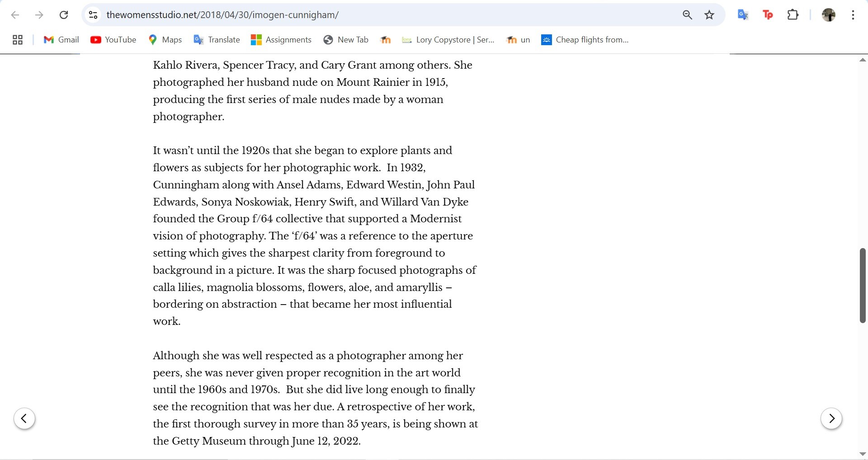The image size is (868, 460).
Task: Open the Maps bookmark
Action: tap(165, 40)
